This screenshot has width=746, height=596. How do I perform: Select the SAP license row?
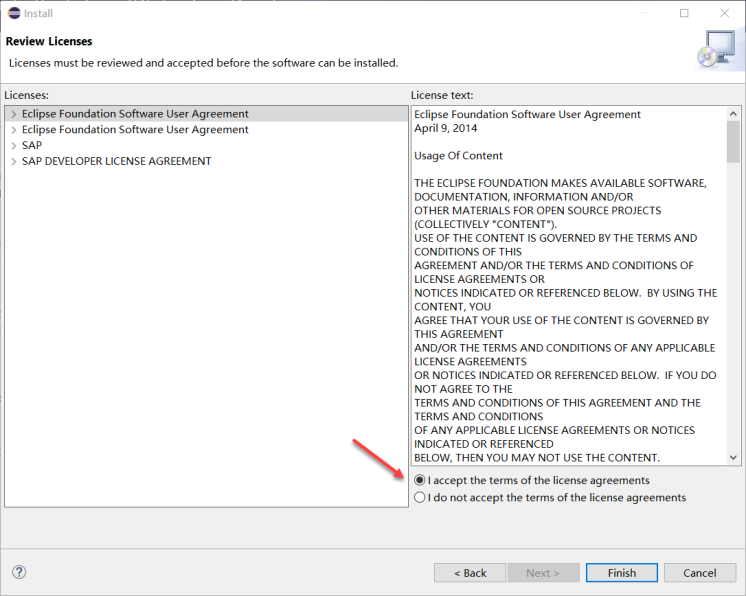tap(206, 145)
